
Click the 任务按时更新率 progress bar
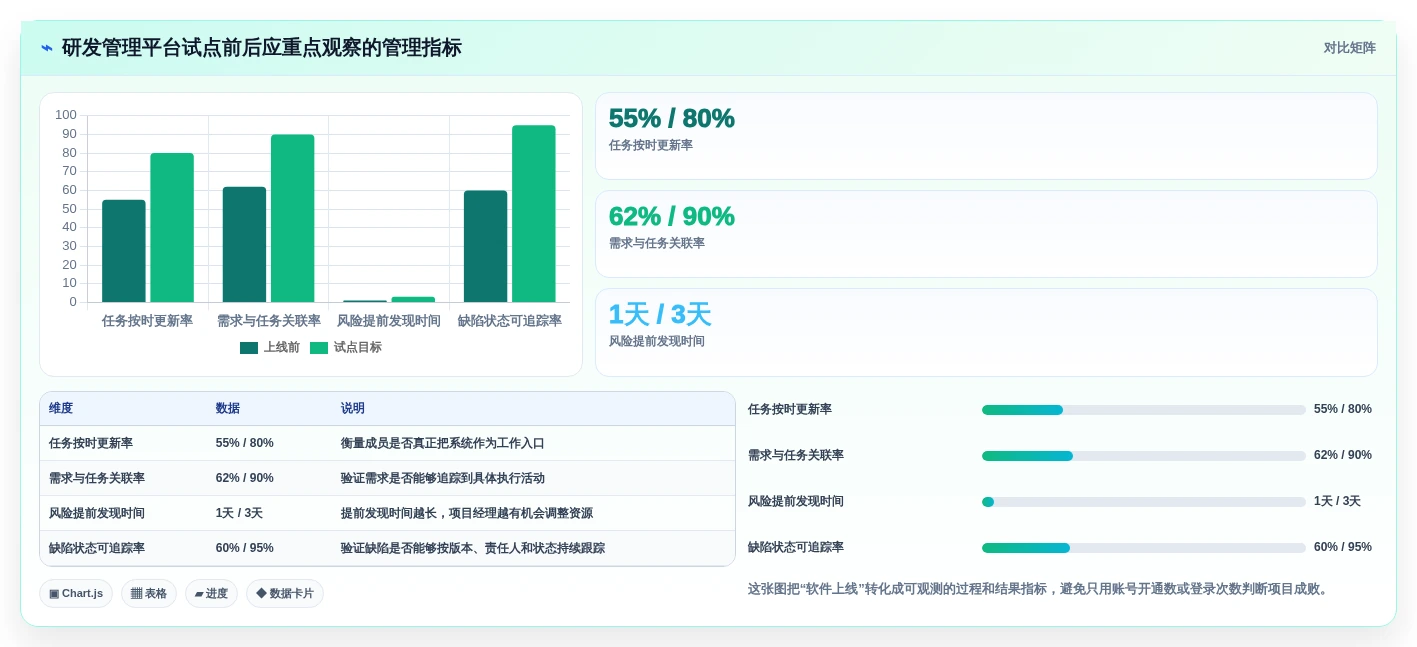[1144, 410]
